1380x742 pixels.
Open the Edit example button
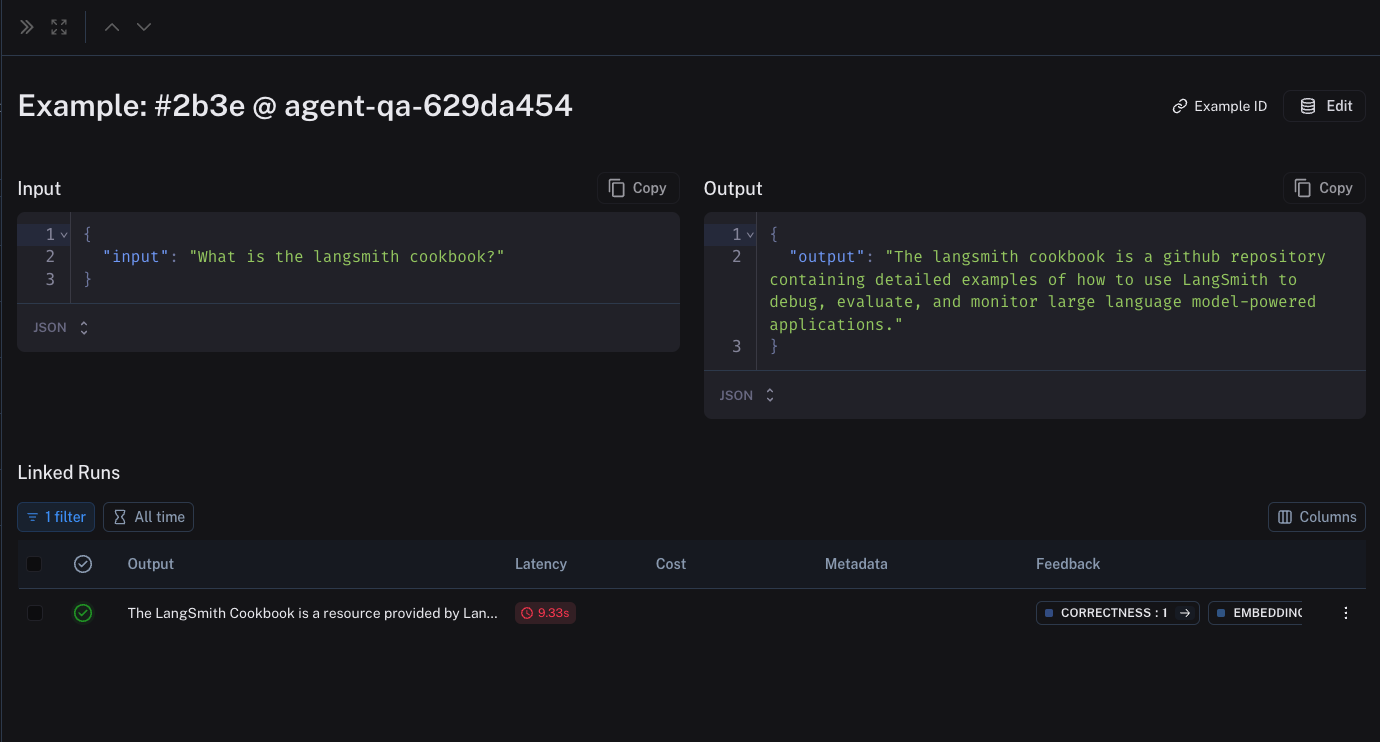(1325, 106)
